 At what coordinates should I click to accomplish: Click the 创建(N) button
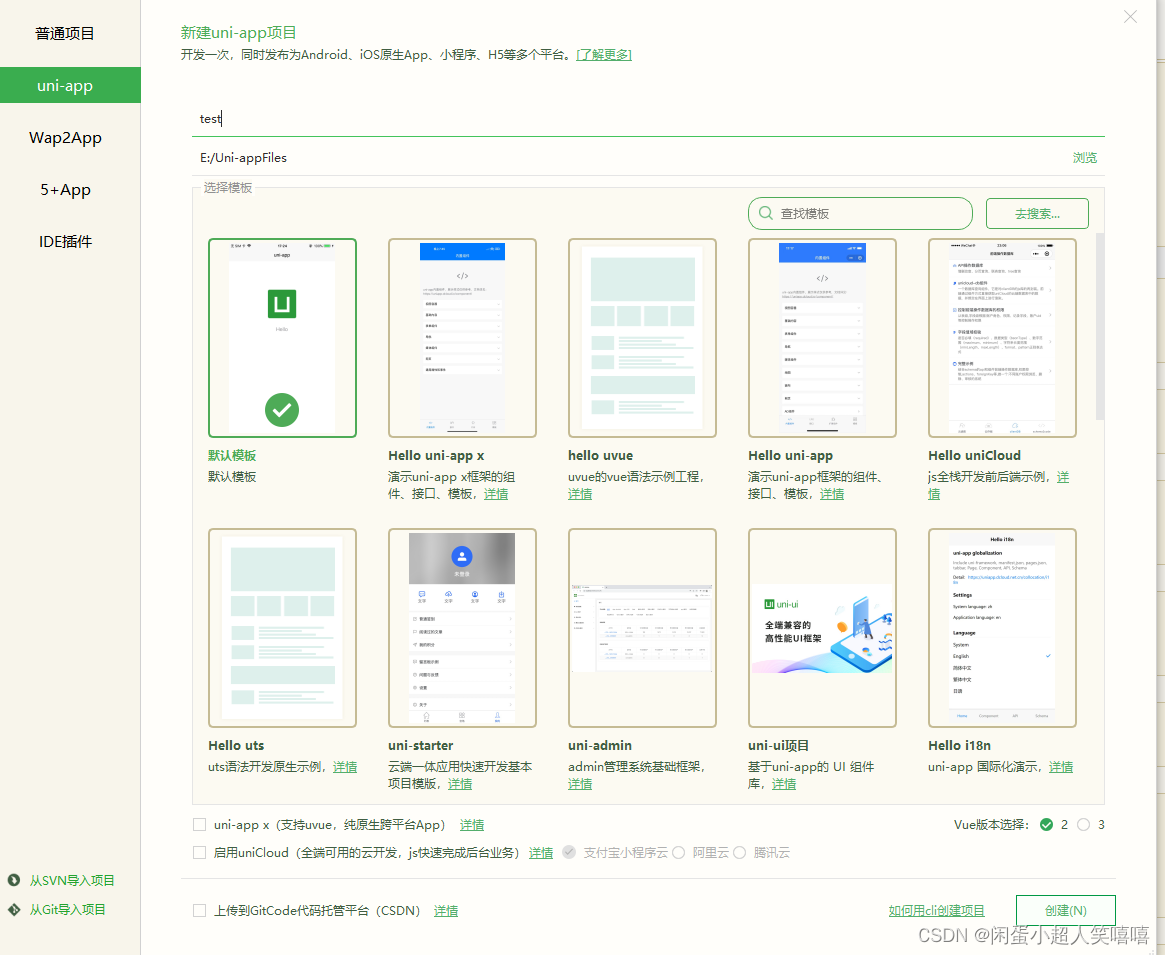pos(1065,910)
